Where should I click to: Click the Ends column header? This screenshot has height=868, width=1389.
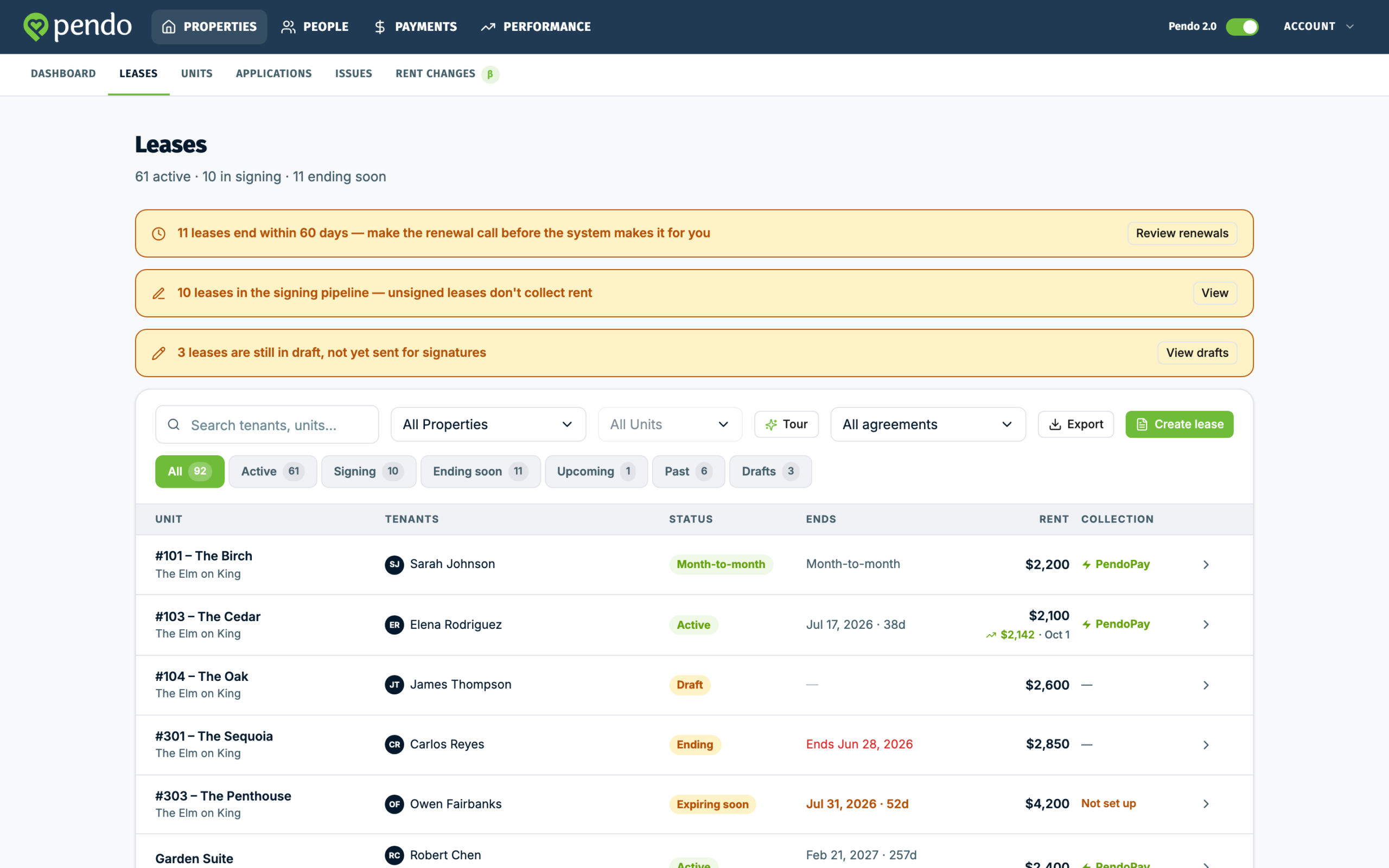(x=821, y=519)
